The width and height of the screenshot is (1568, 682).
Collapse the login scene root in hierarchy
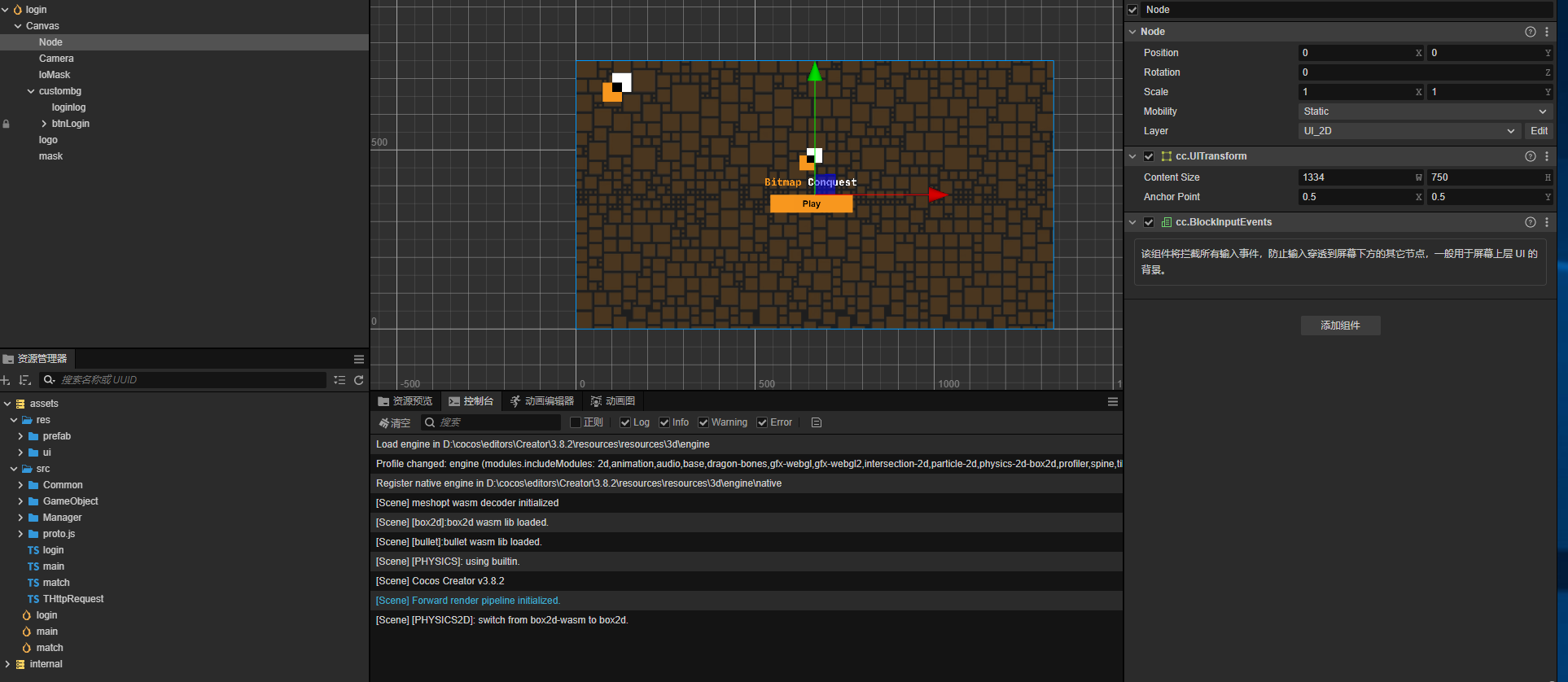6,10
